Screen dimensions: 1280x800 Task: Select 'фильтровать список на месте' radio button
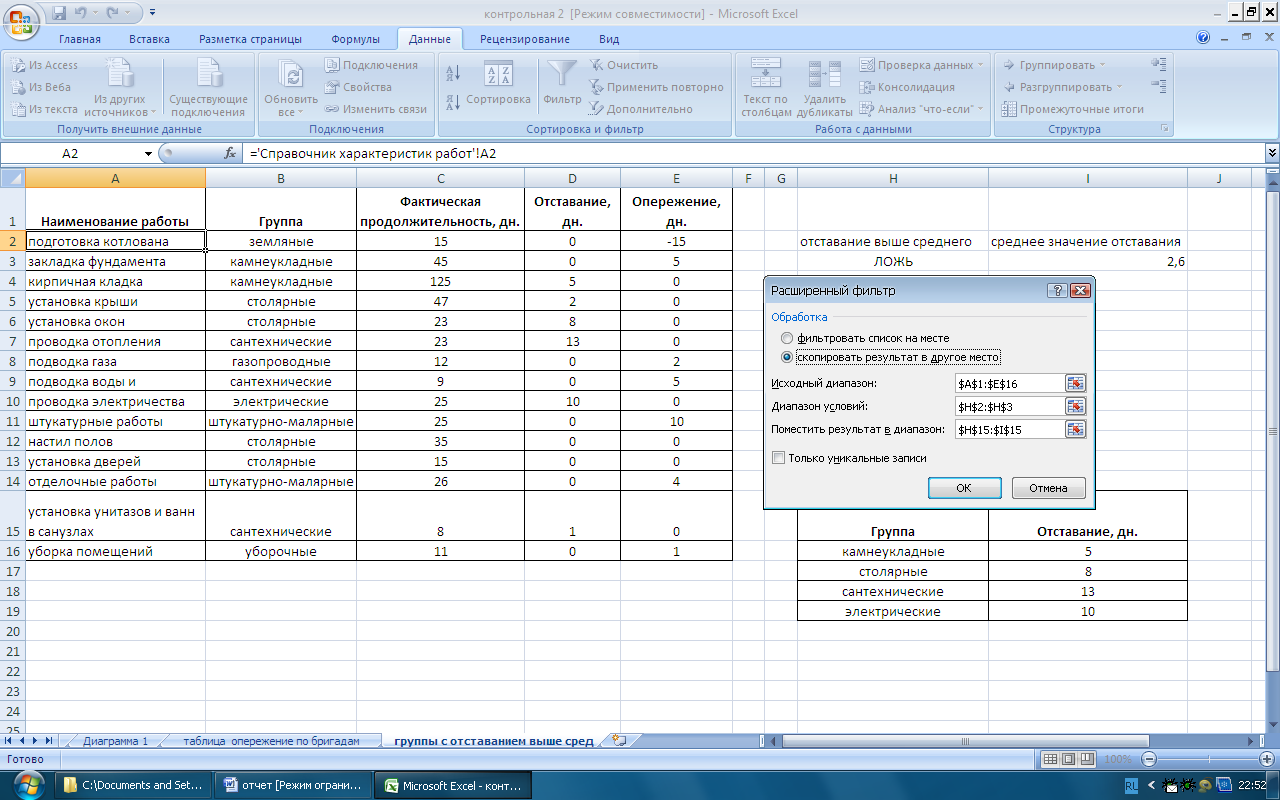787,338
